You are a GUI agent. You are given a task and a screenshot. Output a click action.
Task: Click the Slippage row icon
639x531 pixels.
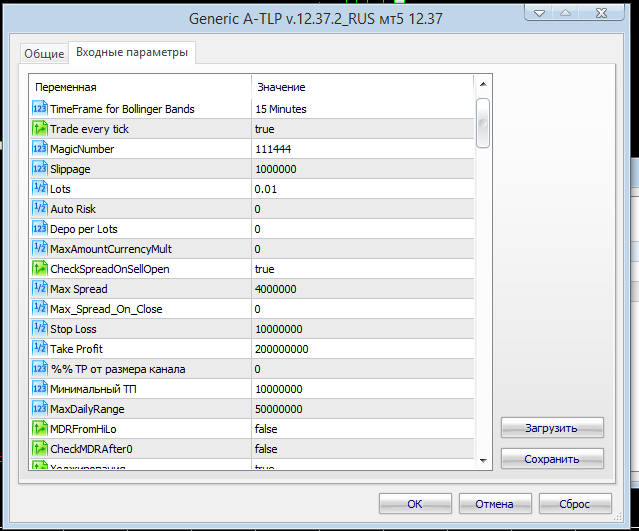pos(40,168)
